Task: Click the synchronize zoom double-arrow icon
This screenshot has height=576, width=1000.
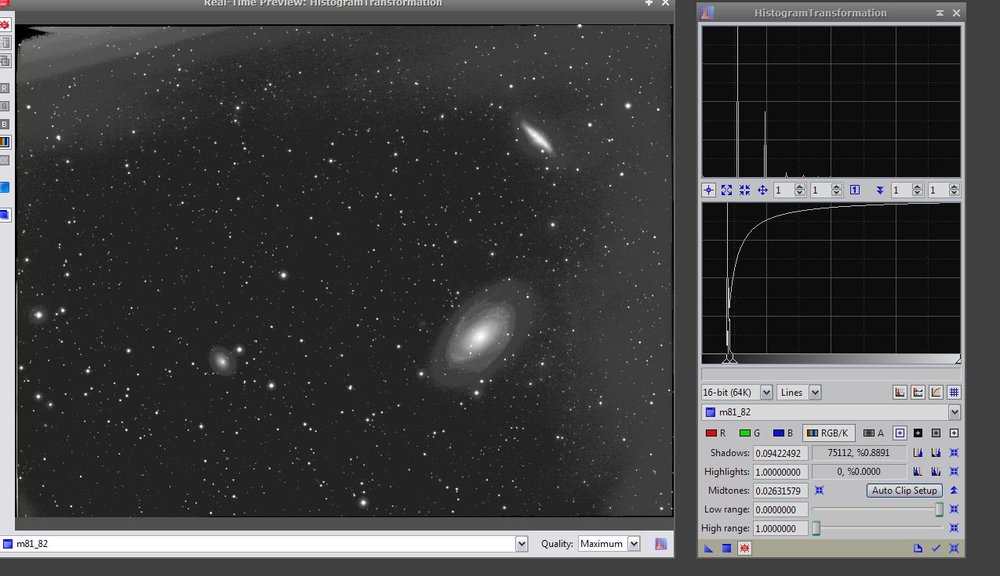Action: (x=879, y=190)
